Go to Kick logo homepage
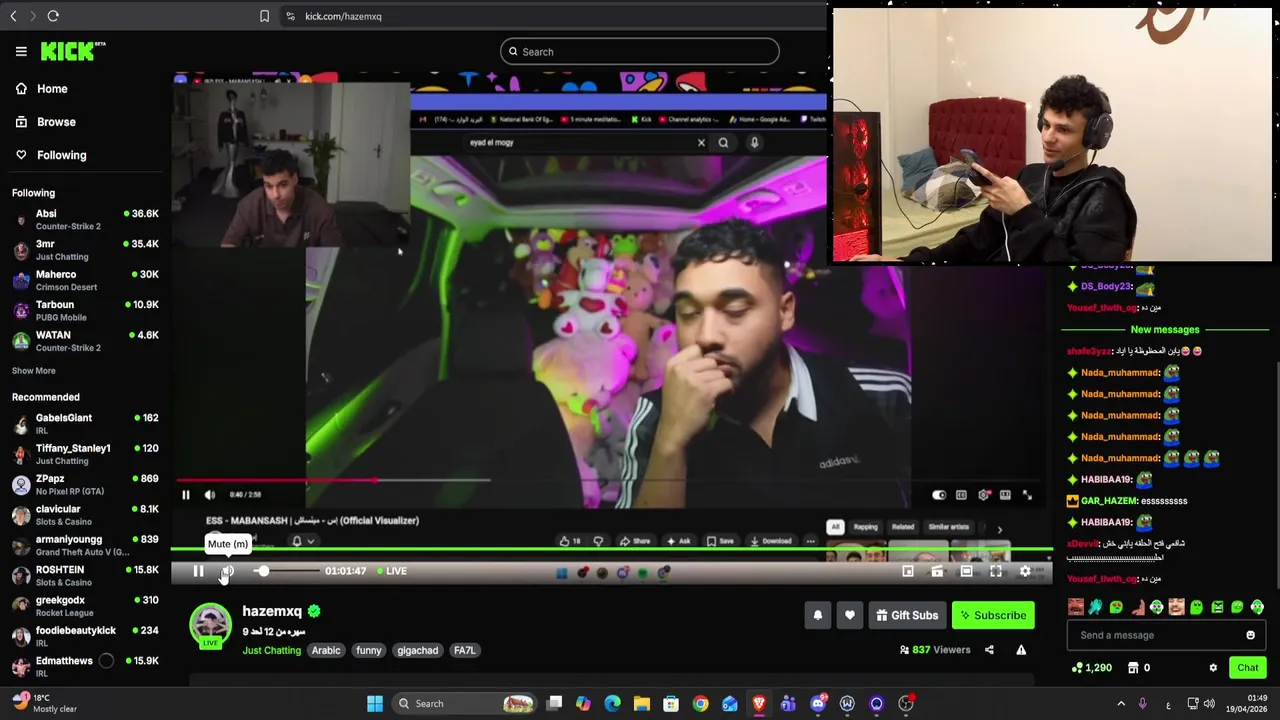 [72, 51]
